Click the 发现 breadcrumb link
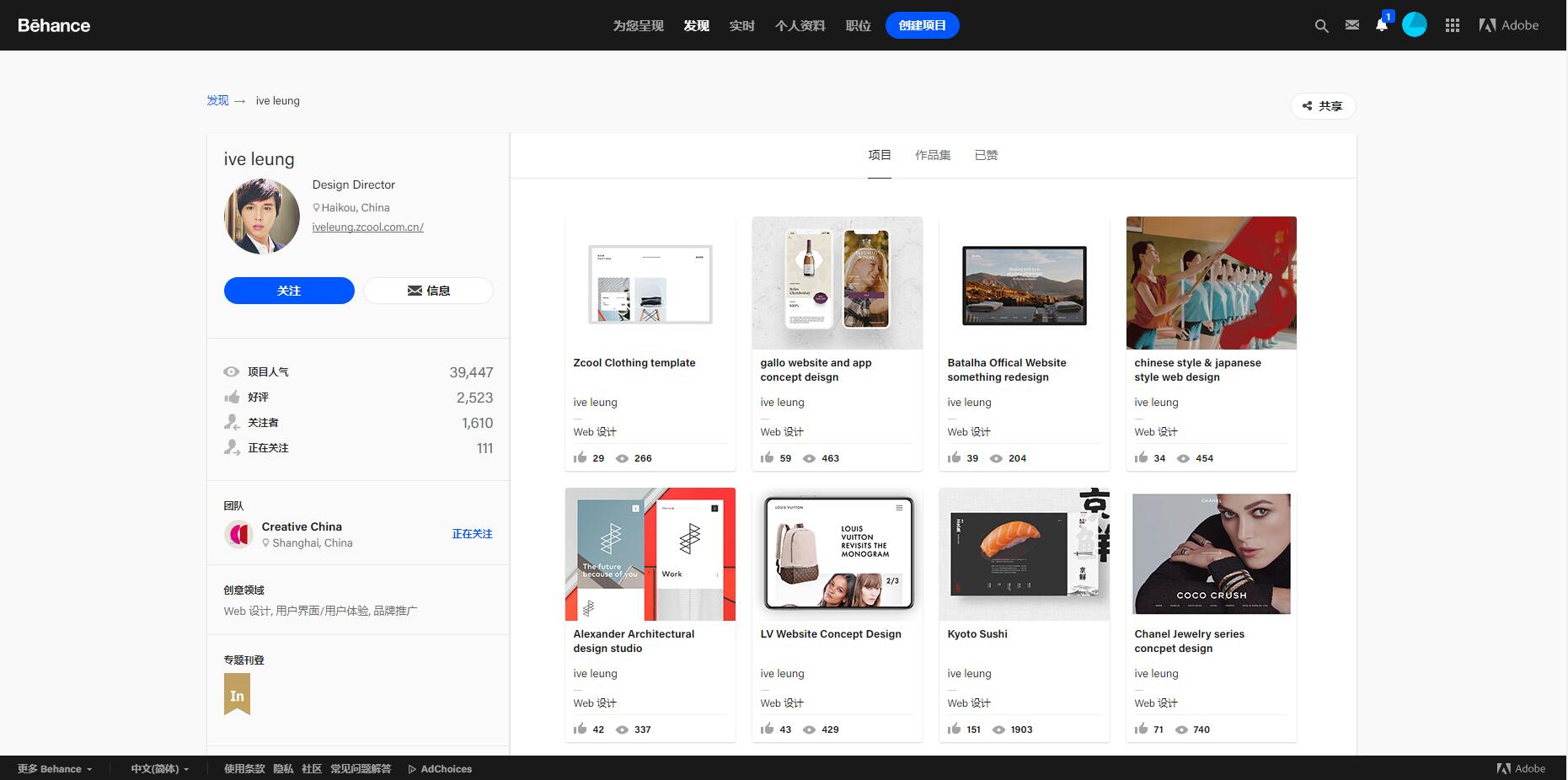 (217, 100)
